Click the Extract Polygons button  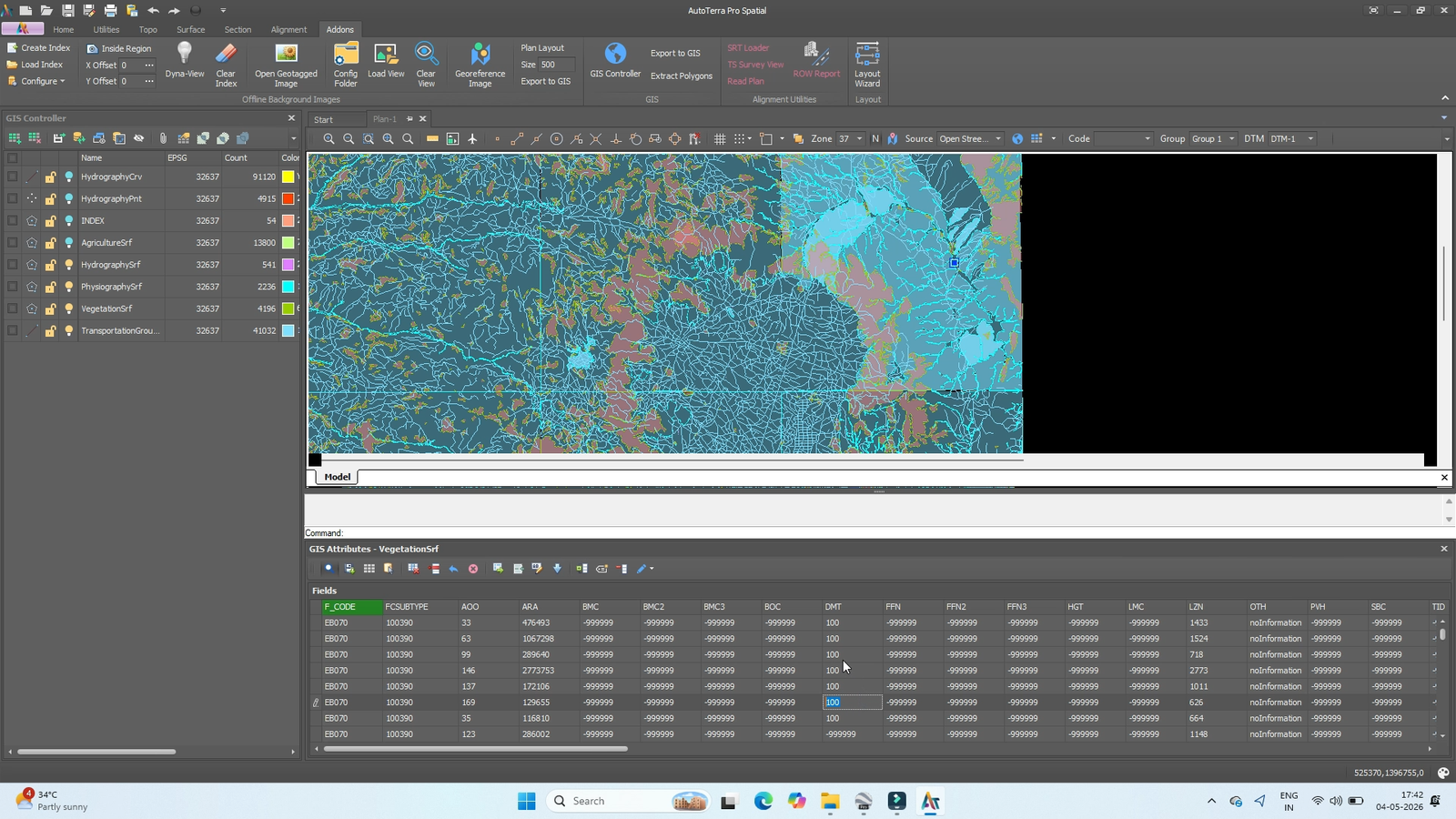coord(682,76)
